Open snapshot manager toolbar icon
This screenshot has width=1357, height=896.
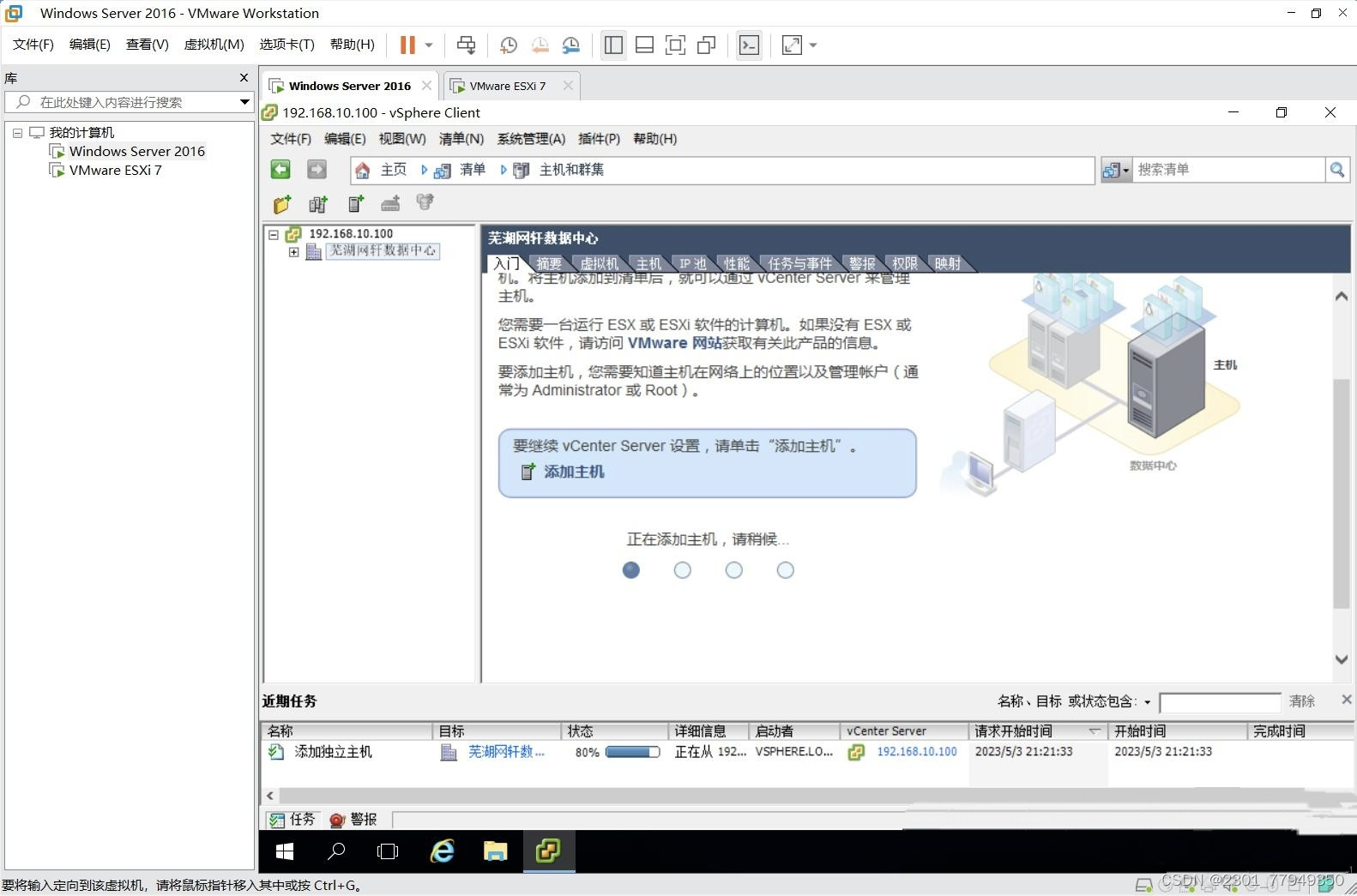(570, 45)
